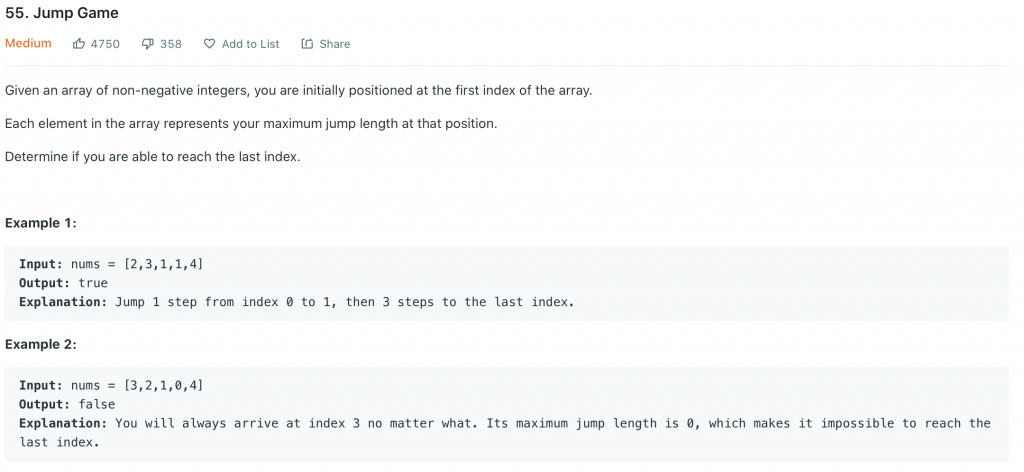Viewport: 1024px width, 472px height.
Task: Click the Example 2 heading
Action: [x=41, y=344]
